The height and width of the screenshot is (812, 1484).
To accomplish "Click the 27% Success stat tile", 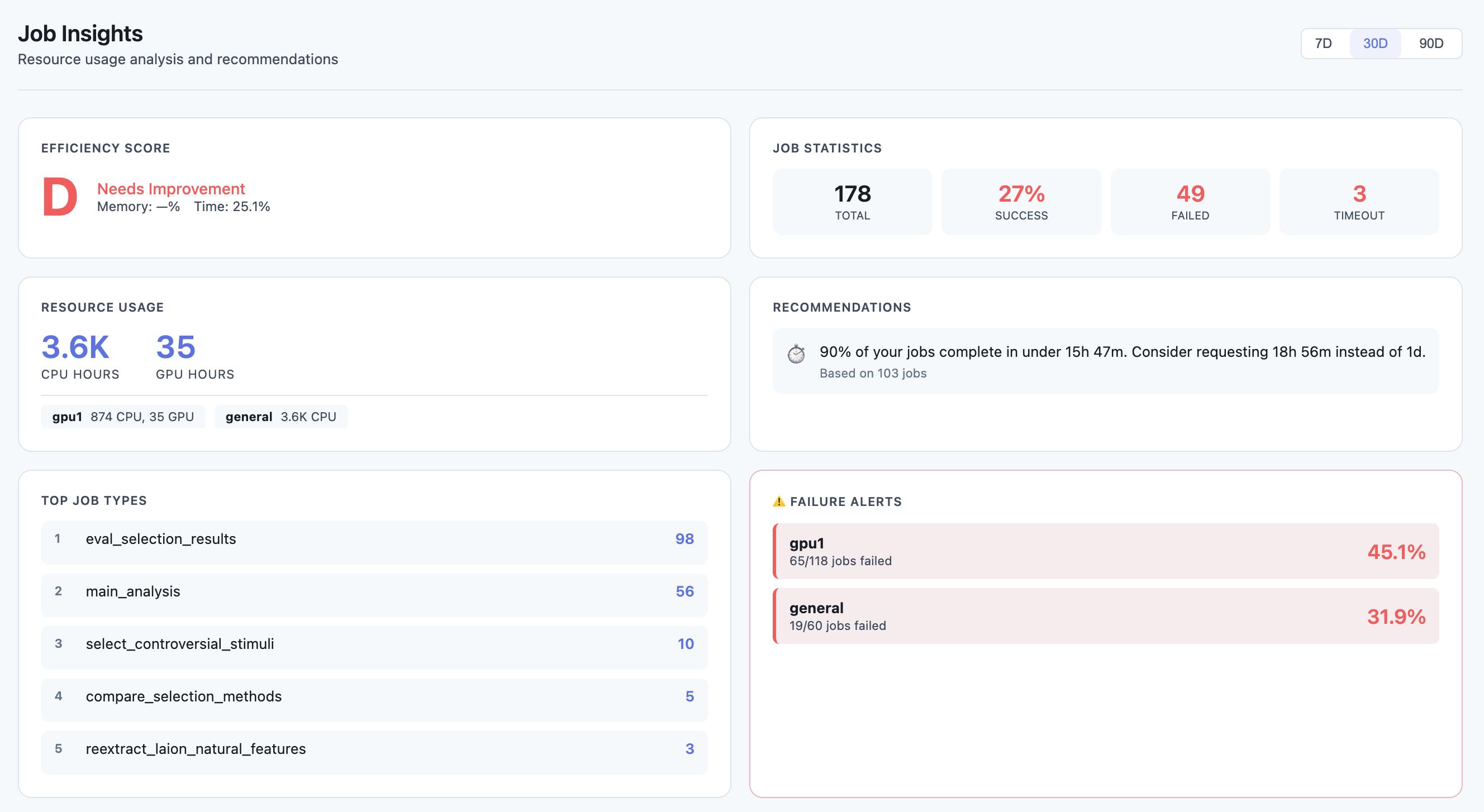I will click(1021, 202).
